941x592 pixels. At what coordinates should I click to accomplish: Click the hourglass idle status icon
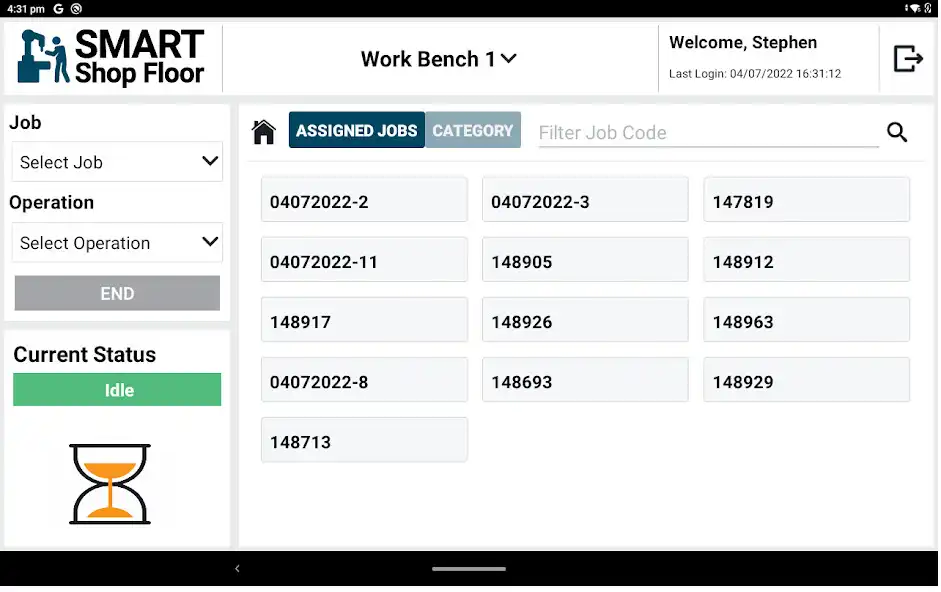coord(110,482)
